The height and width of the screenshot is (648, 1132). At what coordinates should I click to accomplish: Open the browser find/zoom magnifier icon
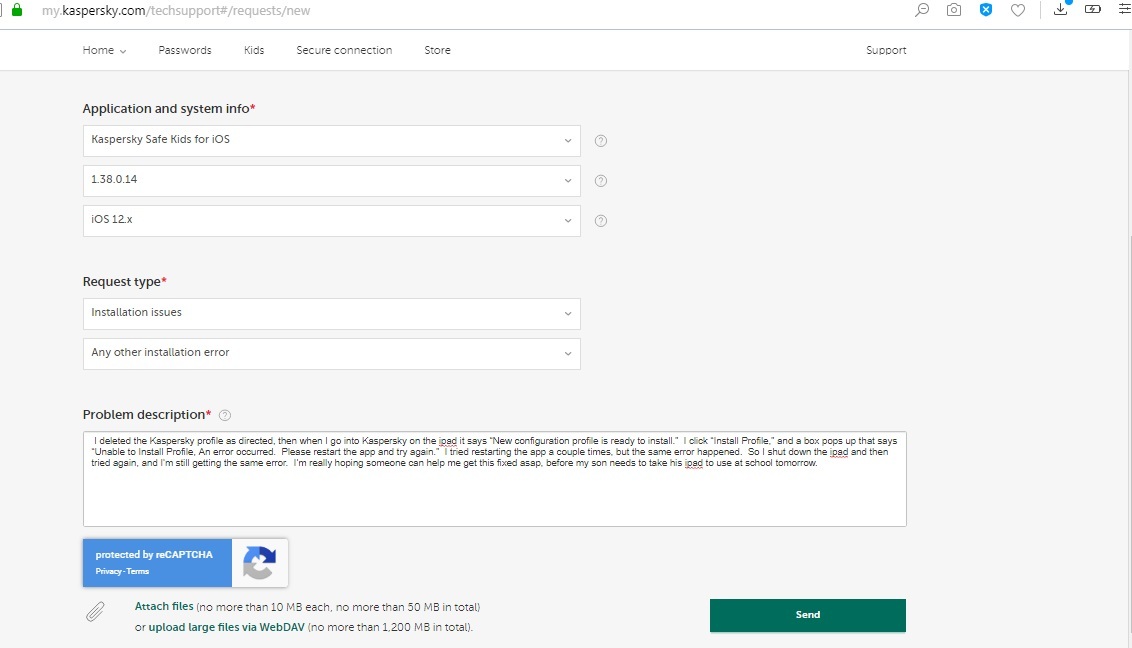(922, 10)
